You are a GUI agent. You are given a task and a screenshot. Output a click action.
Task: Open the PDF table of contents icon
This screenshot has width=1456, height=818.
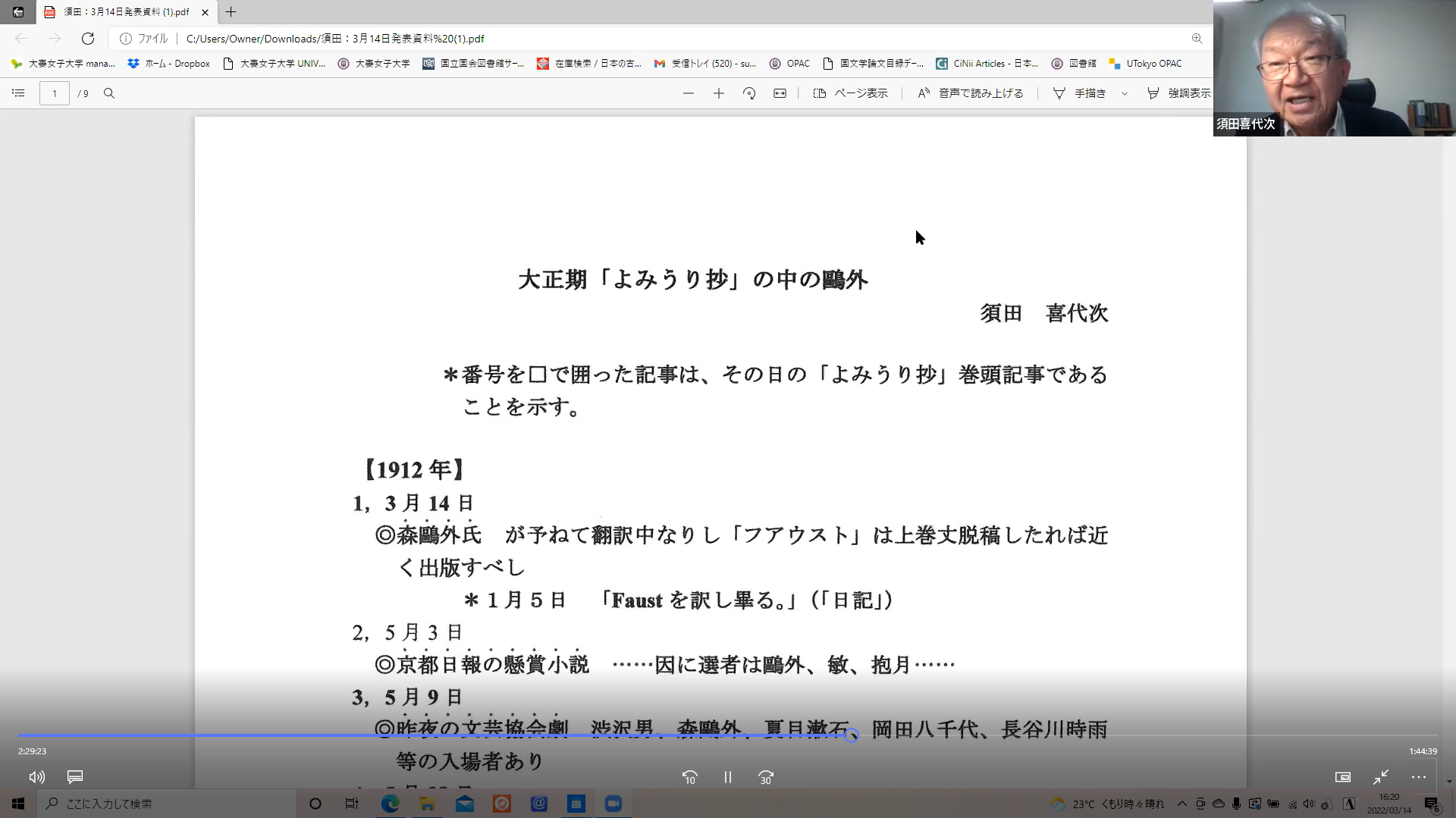click(x=19, y=93)
